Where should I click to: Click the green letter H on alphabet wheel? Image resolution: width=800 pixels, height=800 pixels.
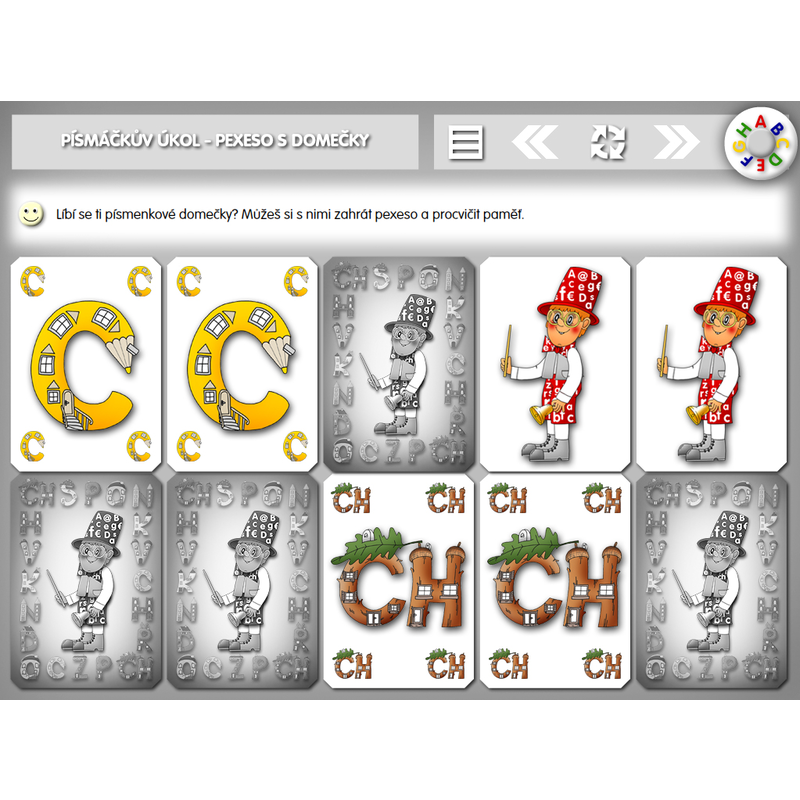click(744, 131)
